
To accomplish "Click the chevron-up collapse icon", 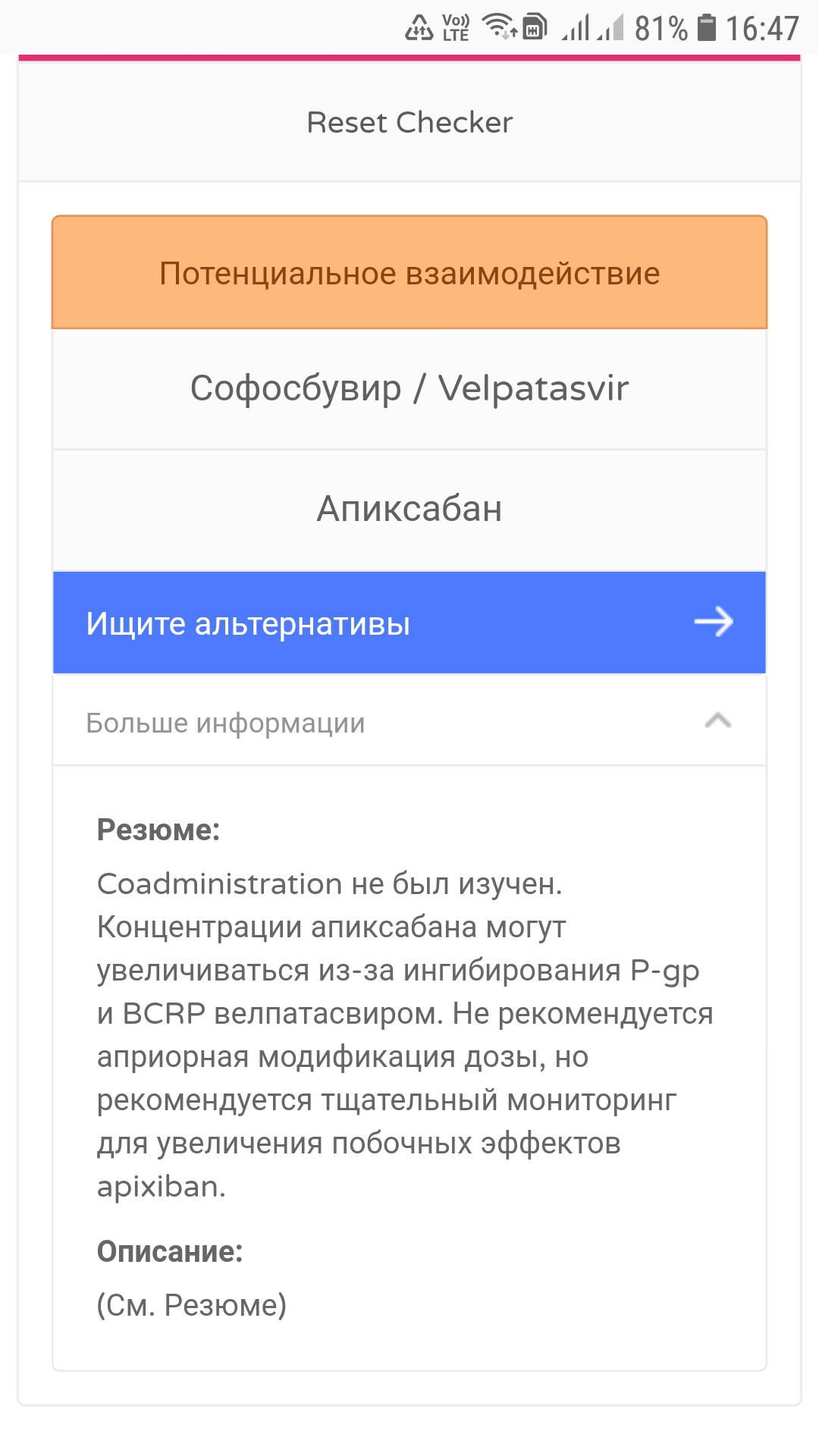I will coord(717,721).
